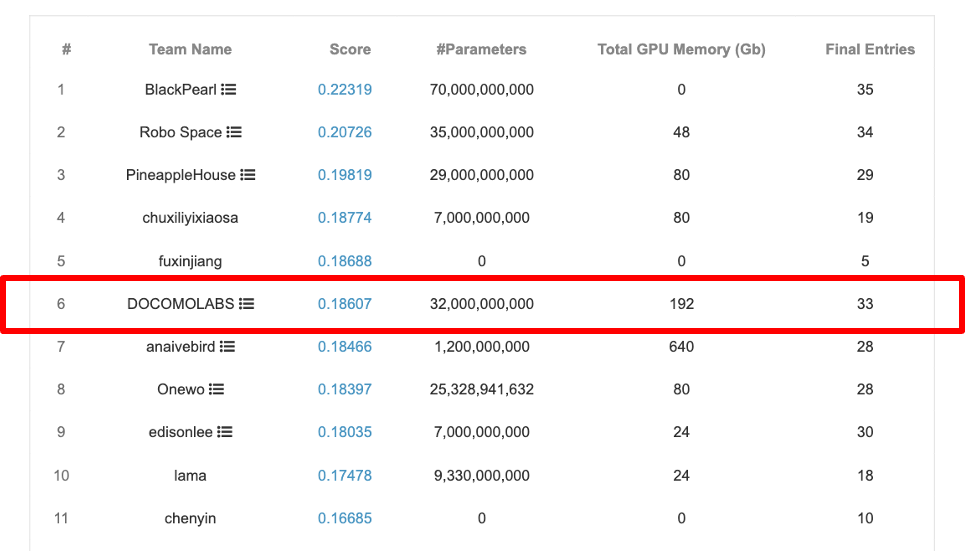Select the team name PineappleHouse
This screenshot has width=966, height=552.
coord(181,175)
